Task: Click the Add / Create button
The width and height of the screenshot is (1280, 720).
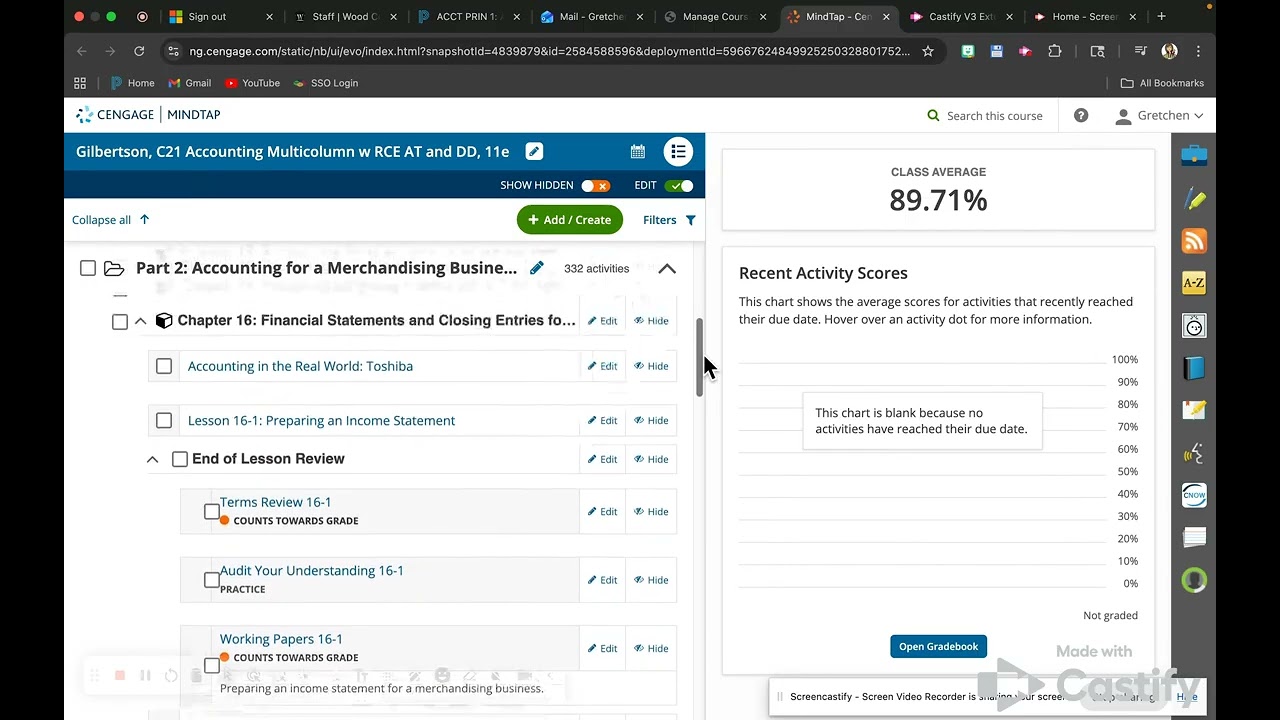Action: [x=570, y=220]
